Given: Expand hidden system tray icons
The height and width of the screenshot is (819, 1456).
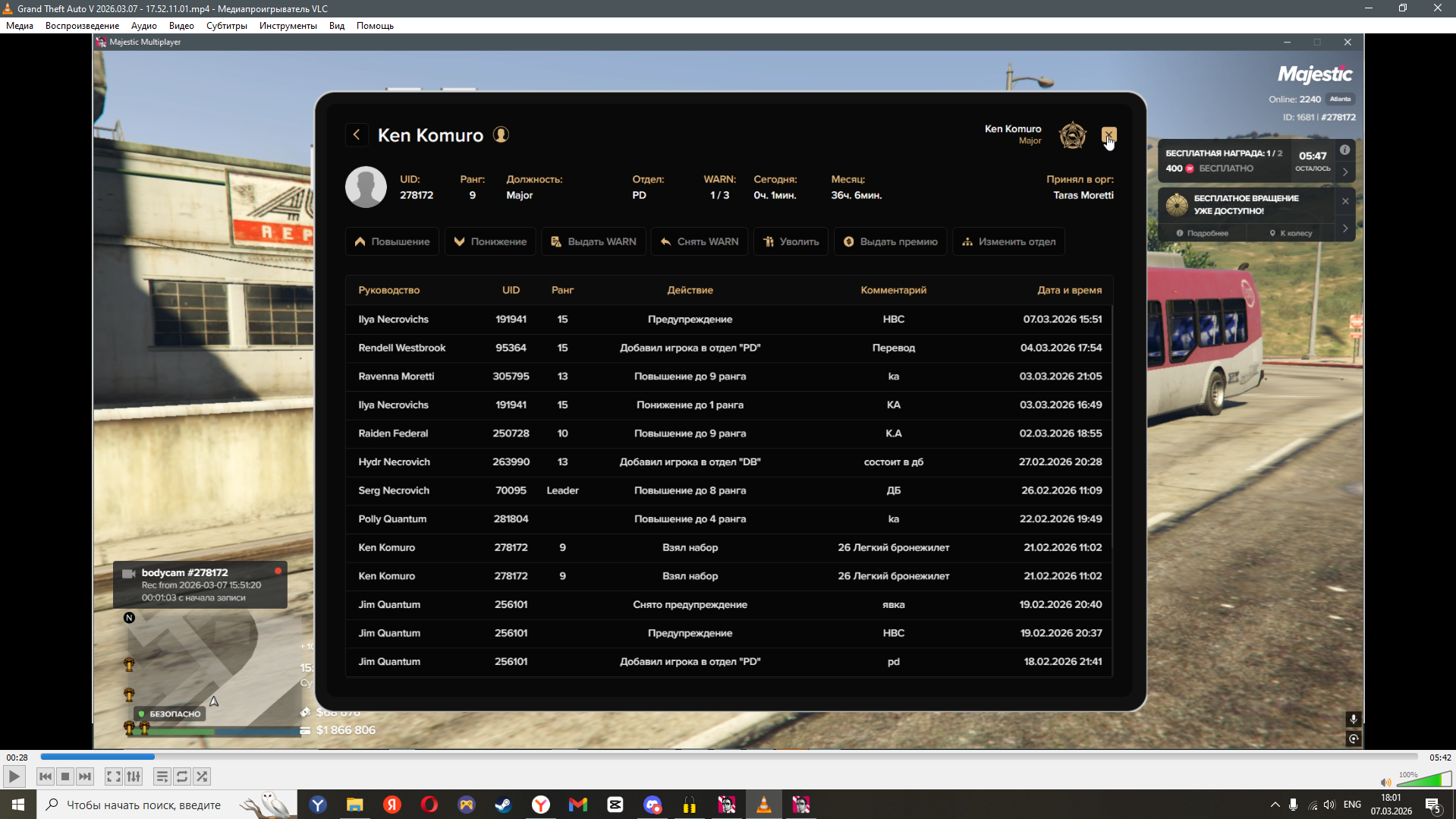Looking at the screenshot, I should [x=1275, y=805].
